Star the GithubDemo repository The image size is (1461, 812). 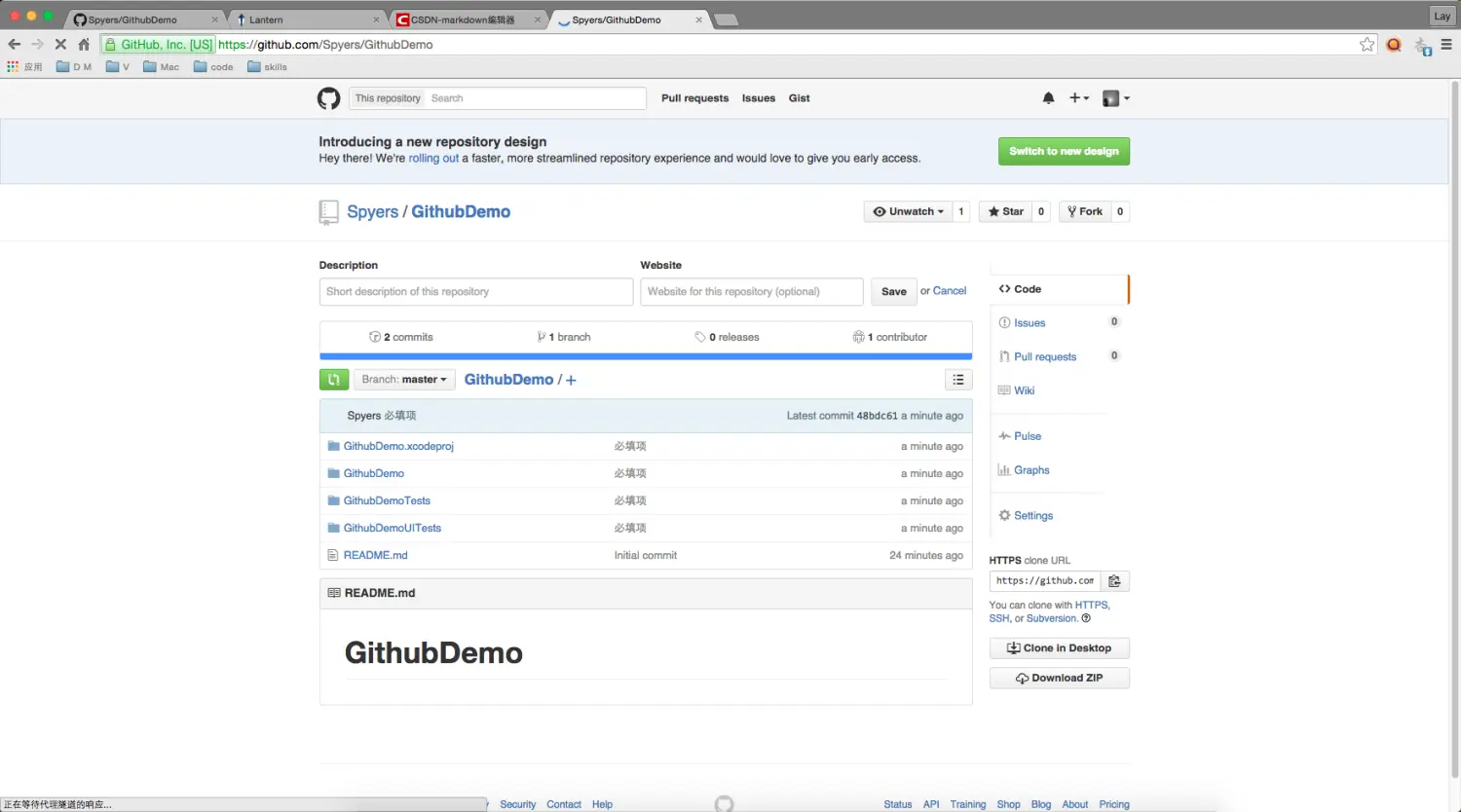1005,211
